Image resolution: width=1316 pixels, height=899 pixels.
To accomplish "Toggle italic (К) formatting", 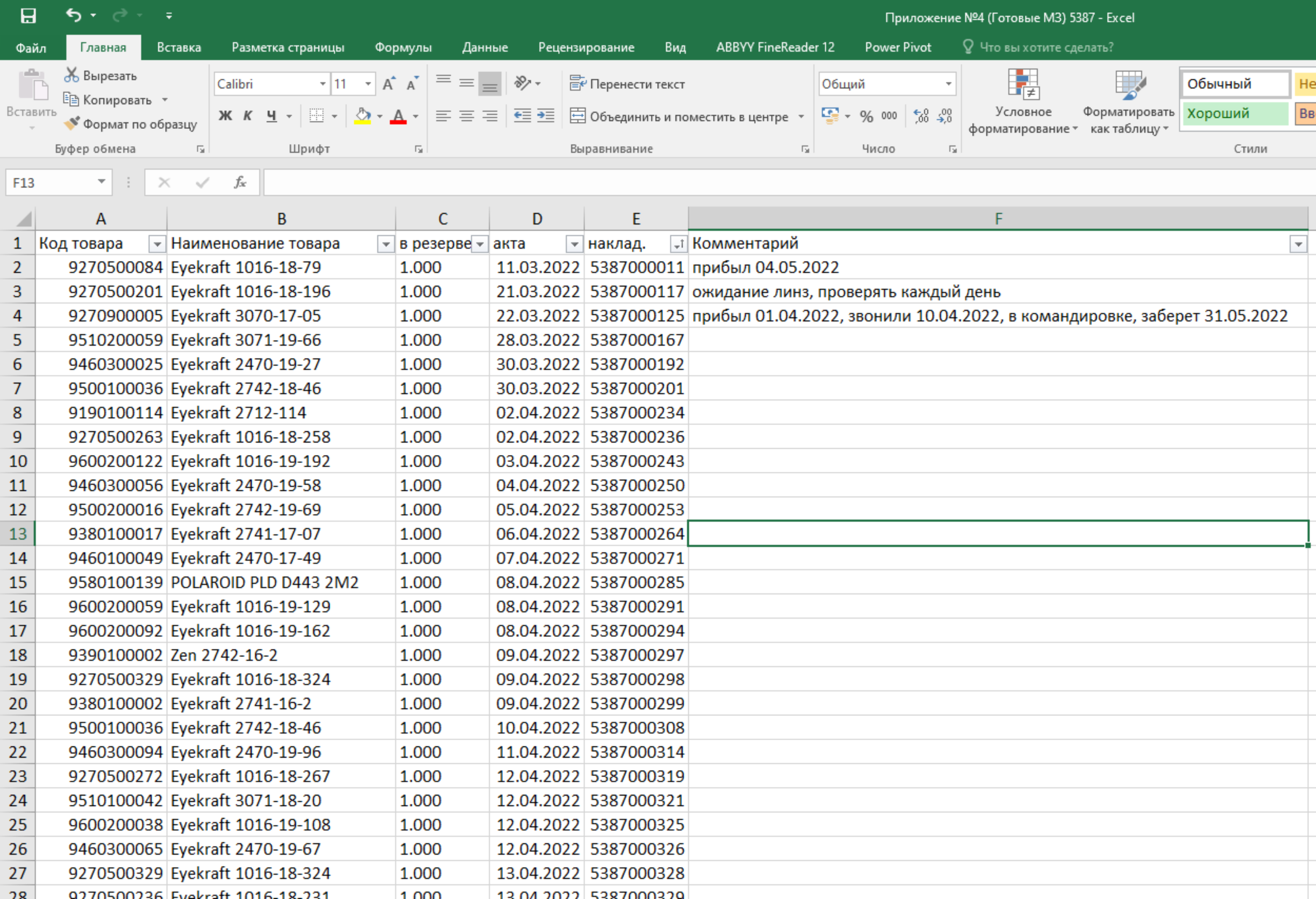I will [247, 116].
